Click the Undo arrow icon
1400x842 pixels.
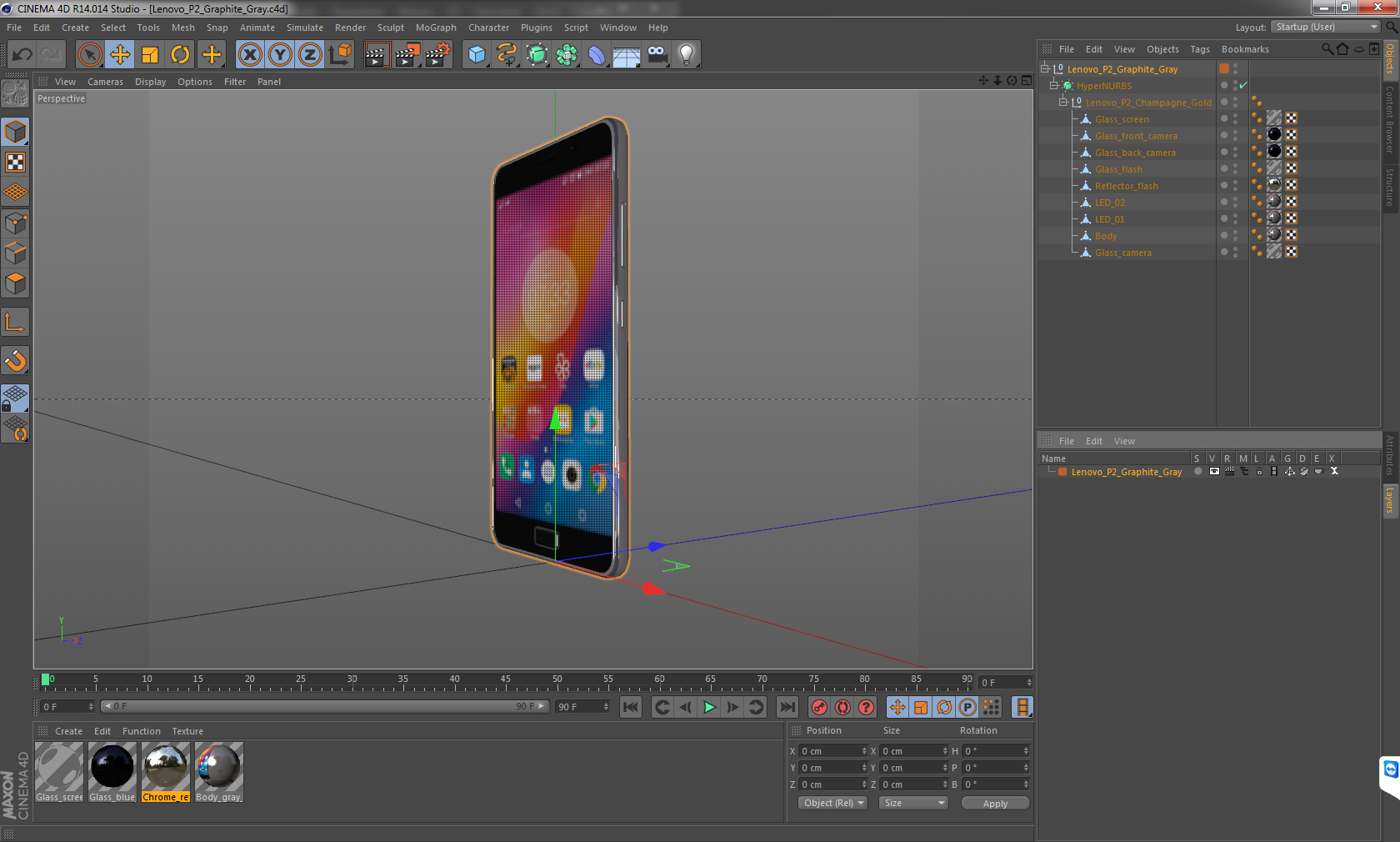pos(22,55)
